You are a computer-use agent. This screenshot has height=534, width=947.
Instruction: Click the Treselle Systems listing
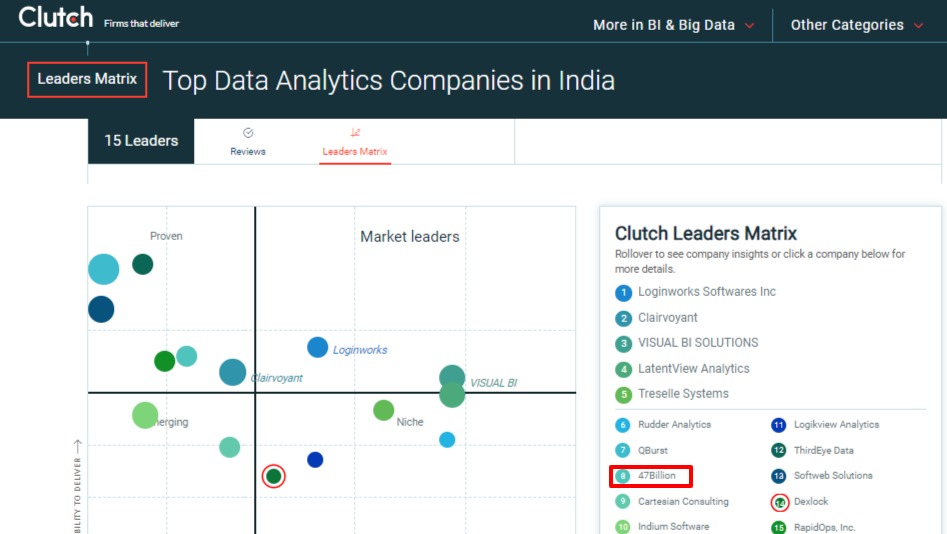pos(683,394)
